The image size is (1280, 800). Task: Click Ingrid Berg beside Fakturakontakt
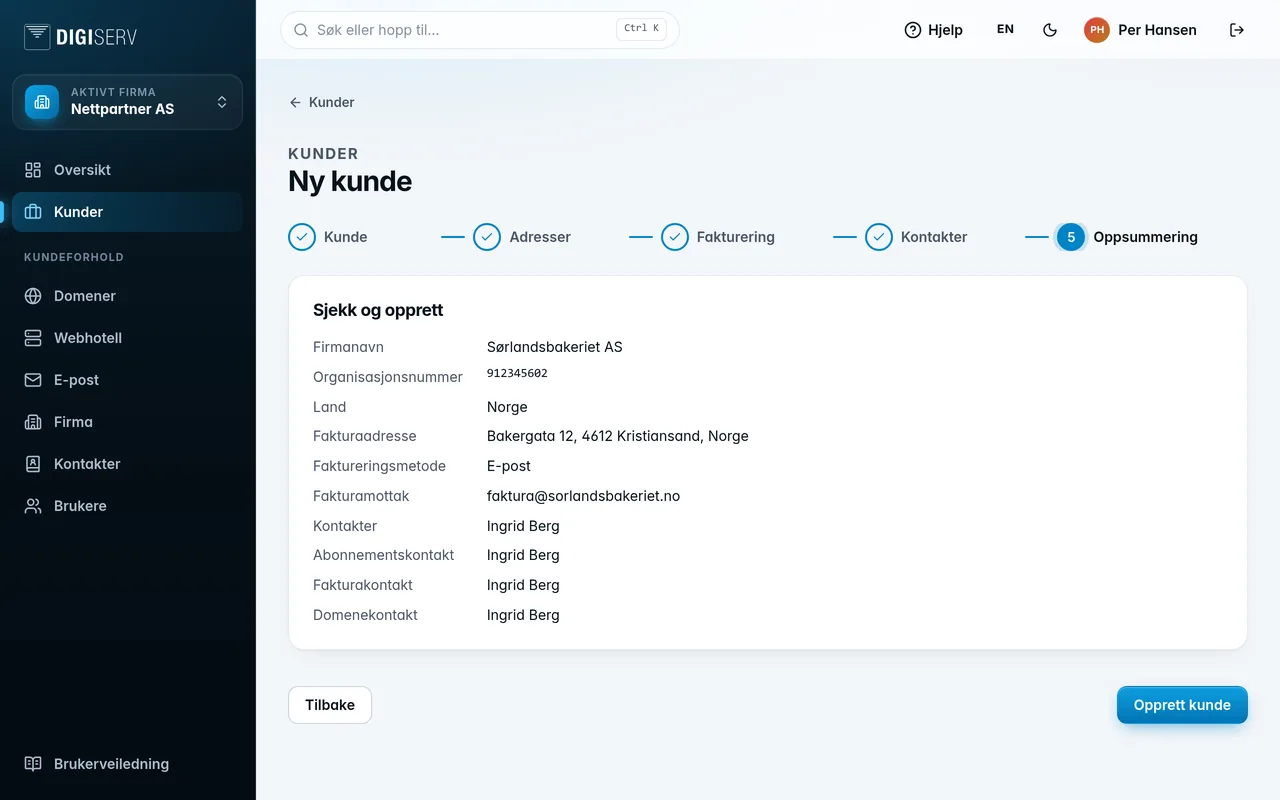(523, 585)
